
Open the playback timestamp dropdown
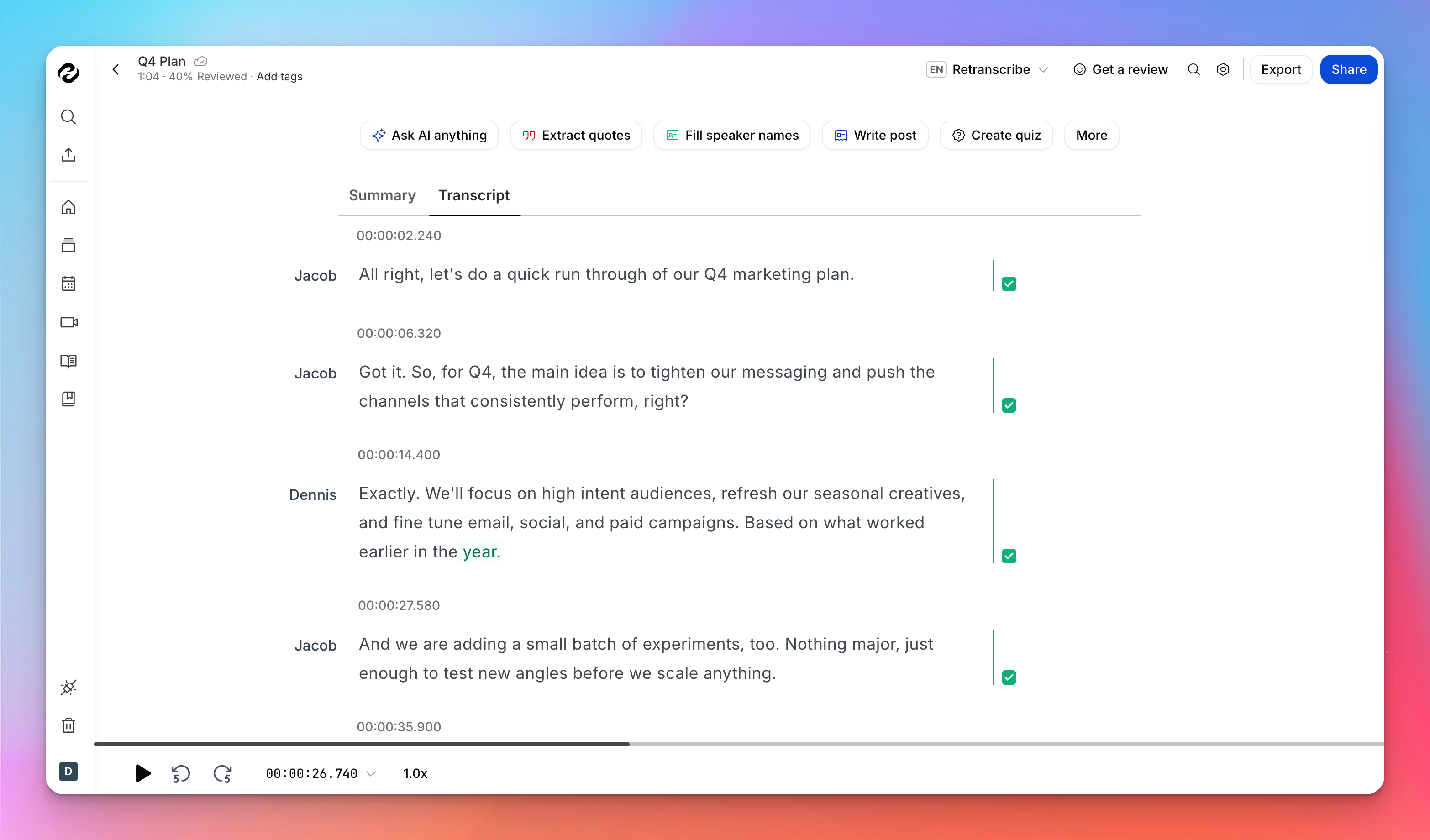[372, 773]
